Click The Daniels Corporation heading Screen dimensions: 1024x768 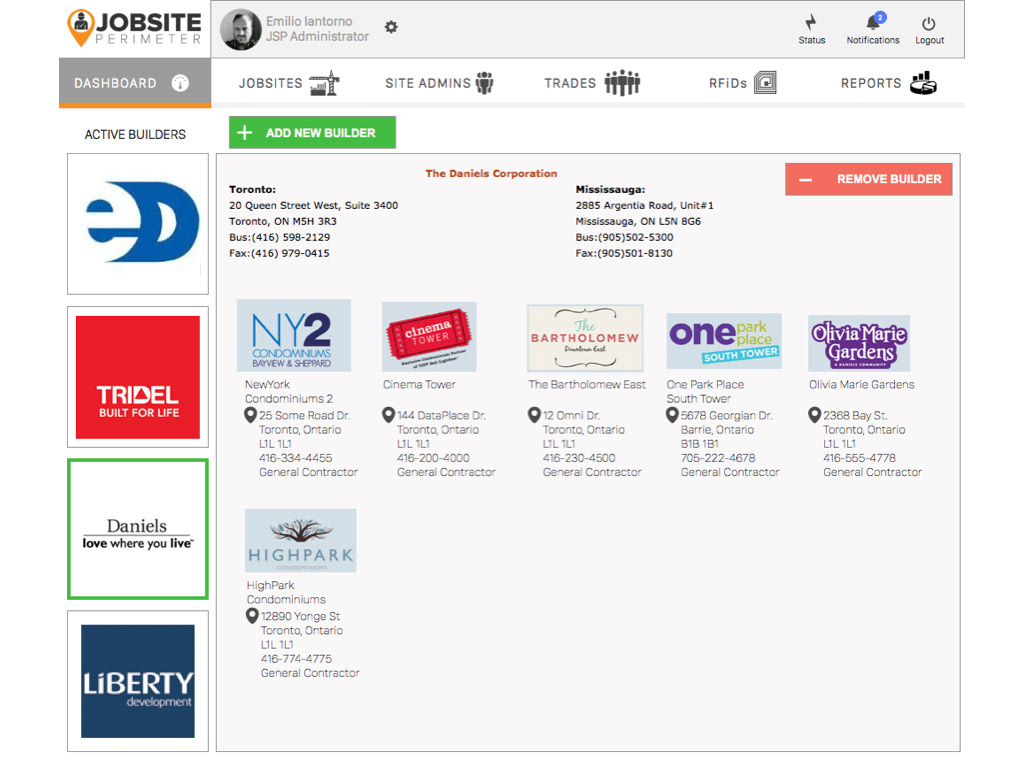coord(491,174)
